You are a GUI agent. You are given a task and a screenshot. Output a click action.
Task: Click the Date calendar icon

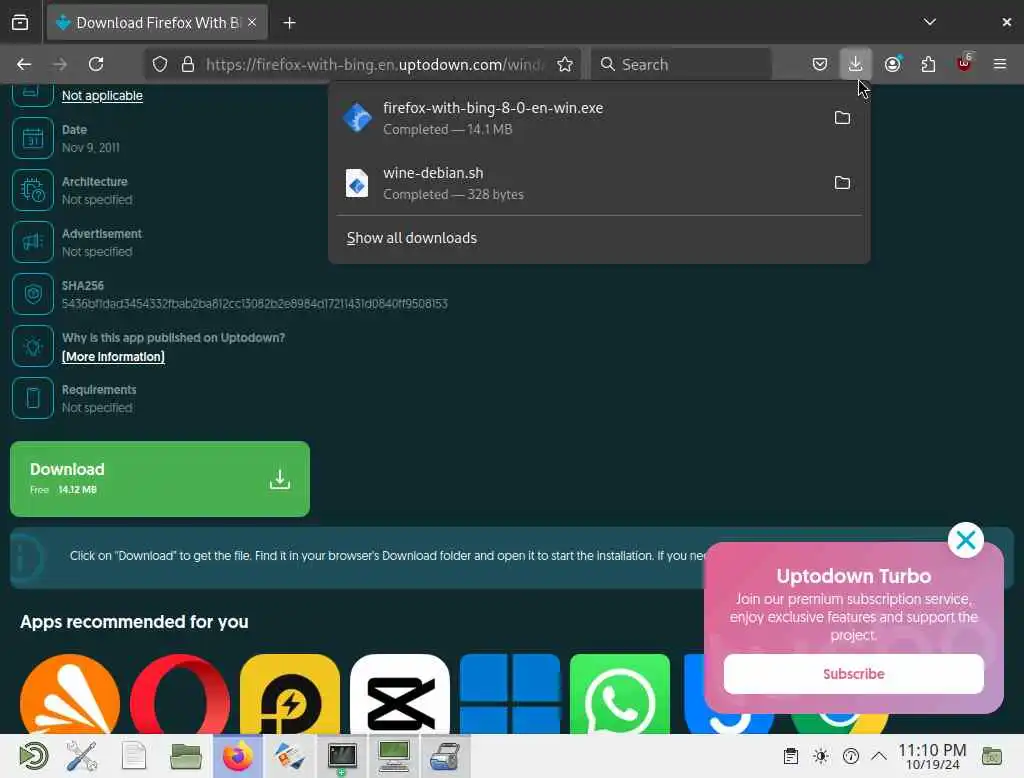pos(33,138)
